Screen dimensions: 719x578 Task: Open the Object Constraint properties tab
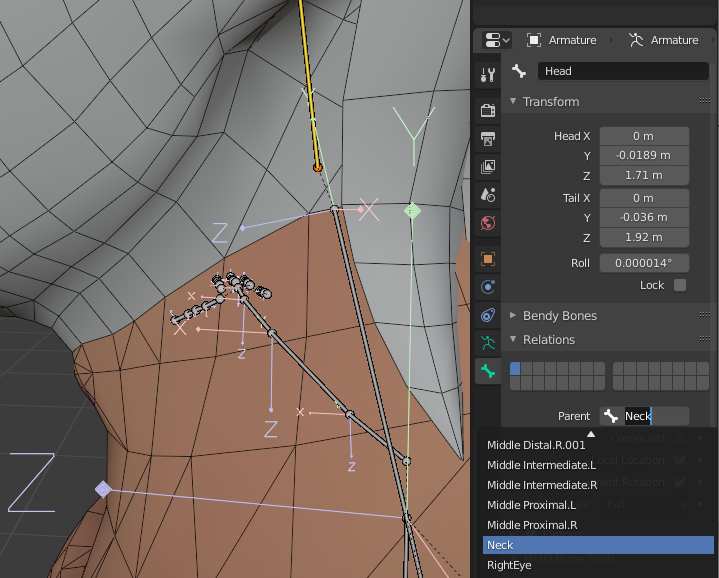click(x=488, y=316)
